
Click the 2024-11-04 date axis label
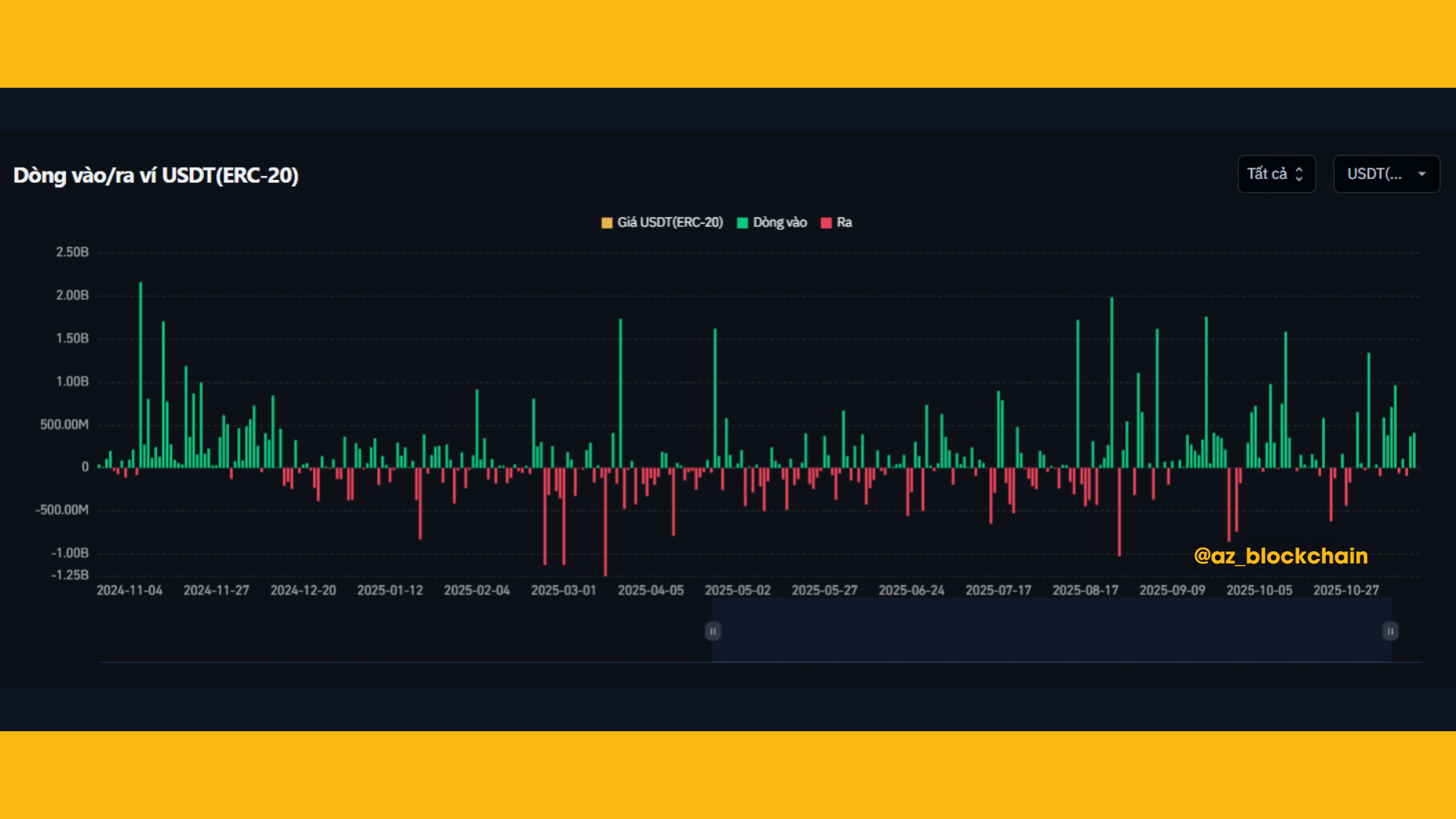[x=129, y=590]
